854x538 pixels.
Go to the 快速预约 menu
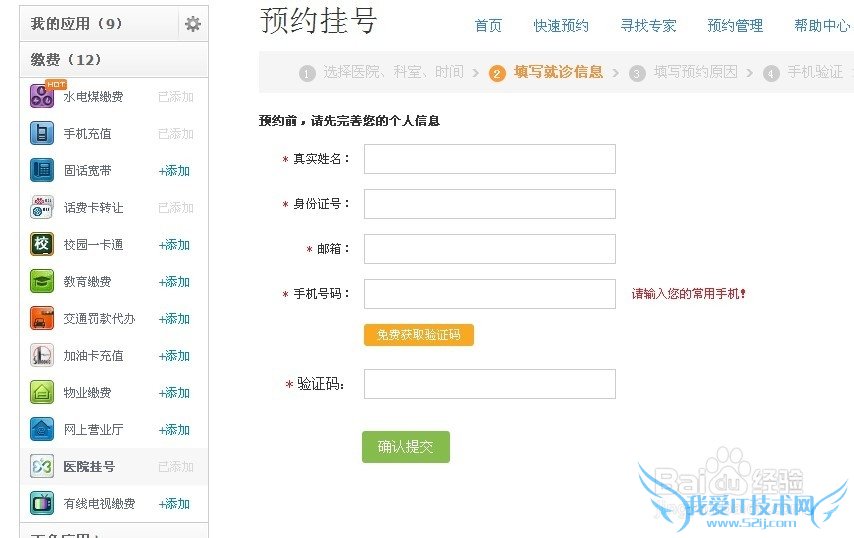(x=561, y=26)
